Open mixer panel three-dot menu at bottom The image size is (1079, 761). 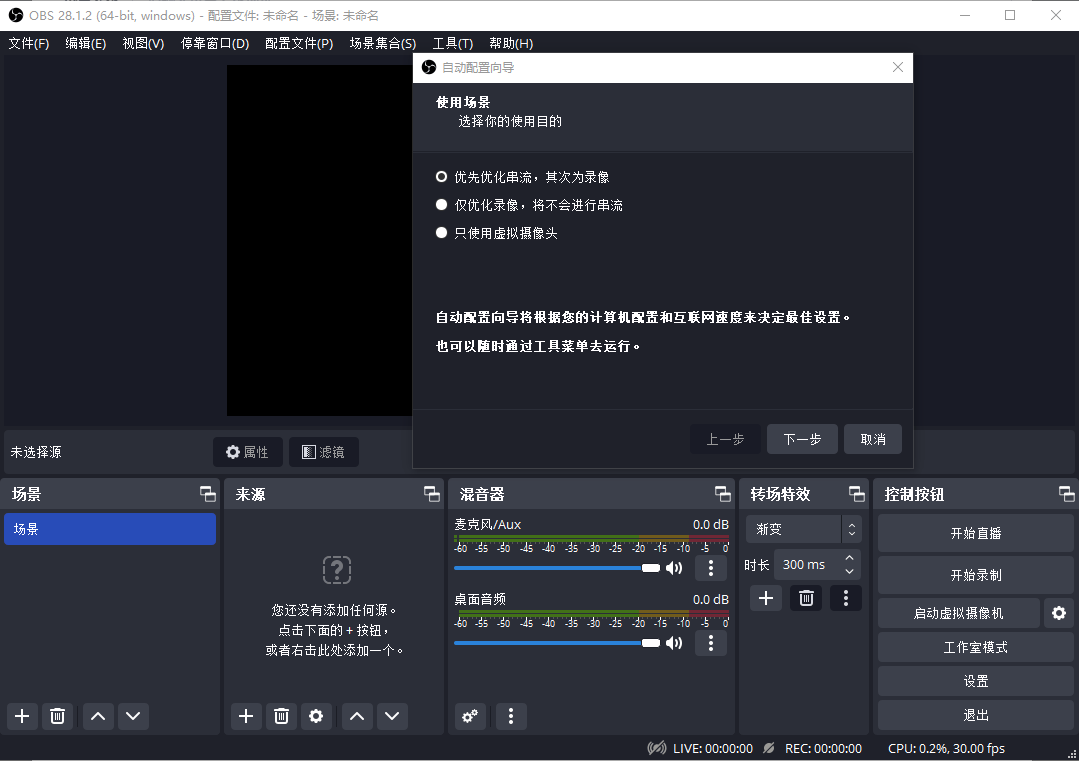pos(511,716)
